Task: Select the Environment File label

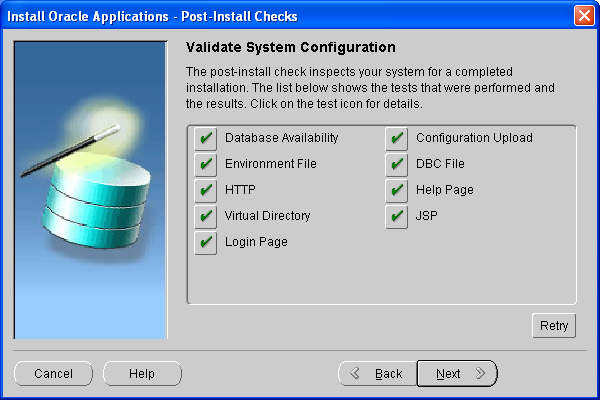Action: pyautogui.click(x=271, y=164)
